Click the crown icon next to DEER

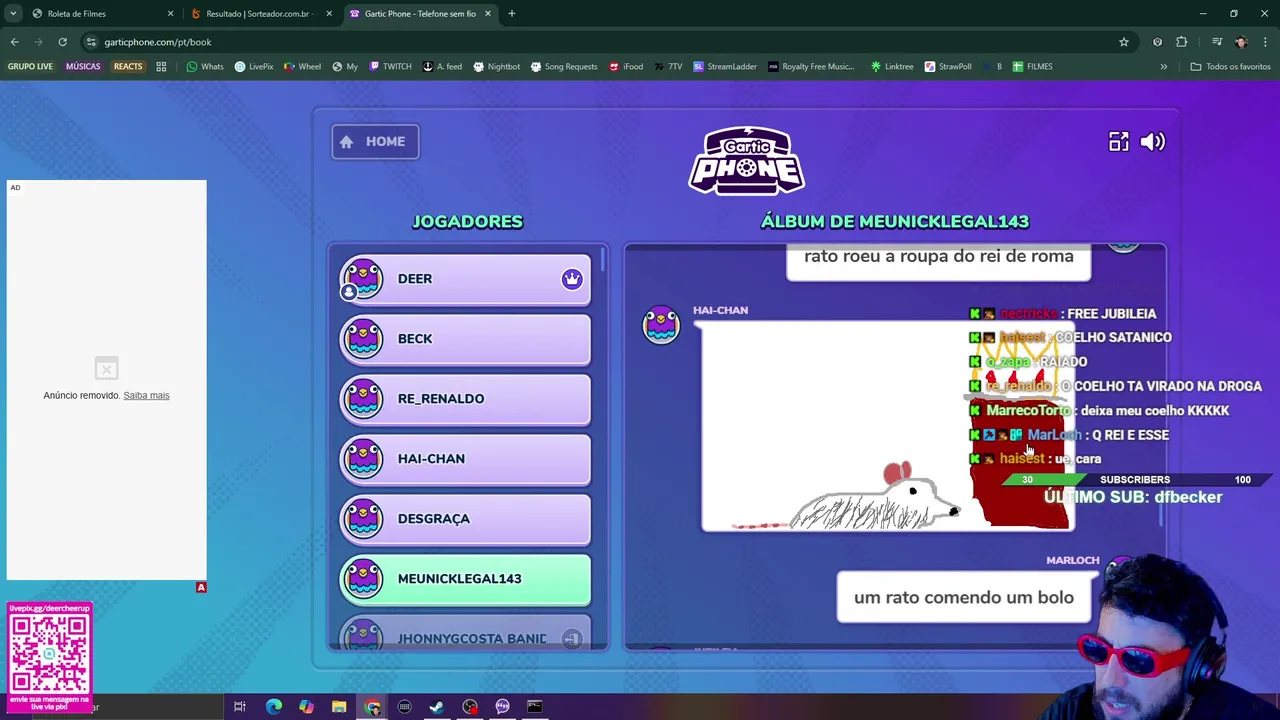[x=572, y=279]
